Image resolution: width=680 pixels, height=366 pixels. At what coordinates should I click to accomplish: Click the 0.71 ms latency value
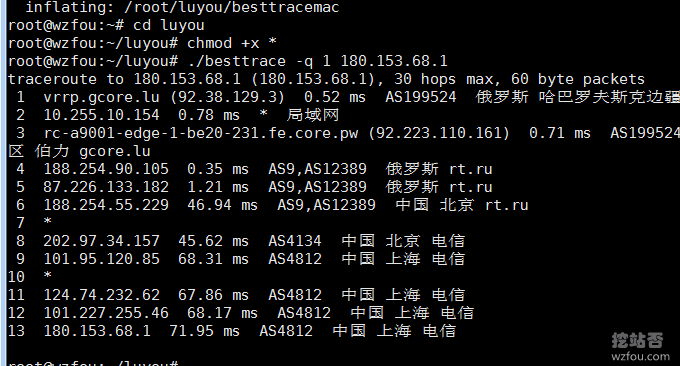coord(559,133)
